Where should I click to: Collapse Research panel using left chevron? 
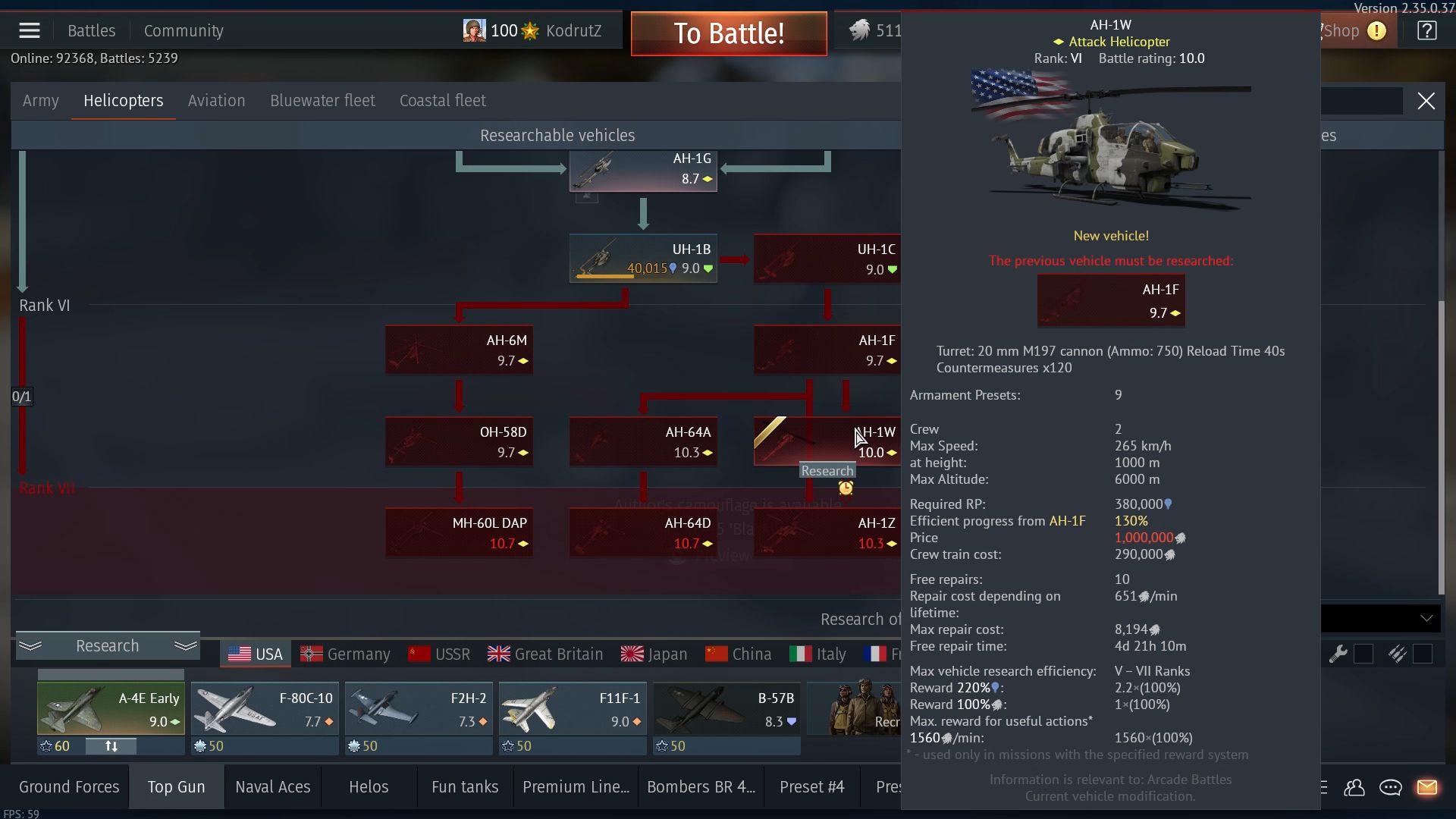(x=30, y=646)
